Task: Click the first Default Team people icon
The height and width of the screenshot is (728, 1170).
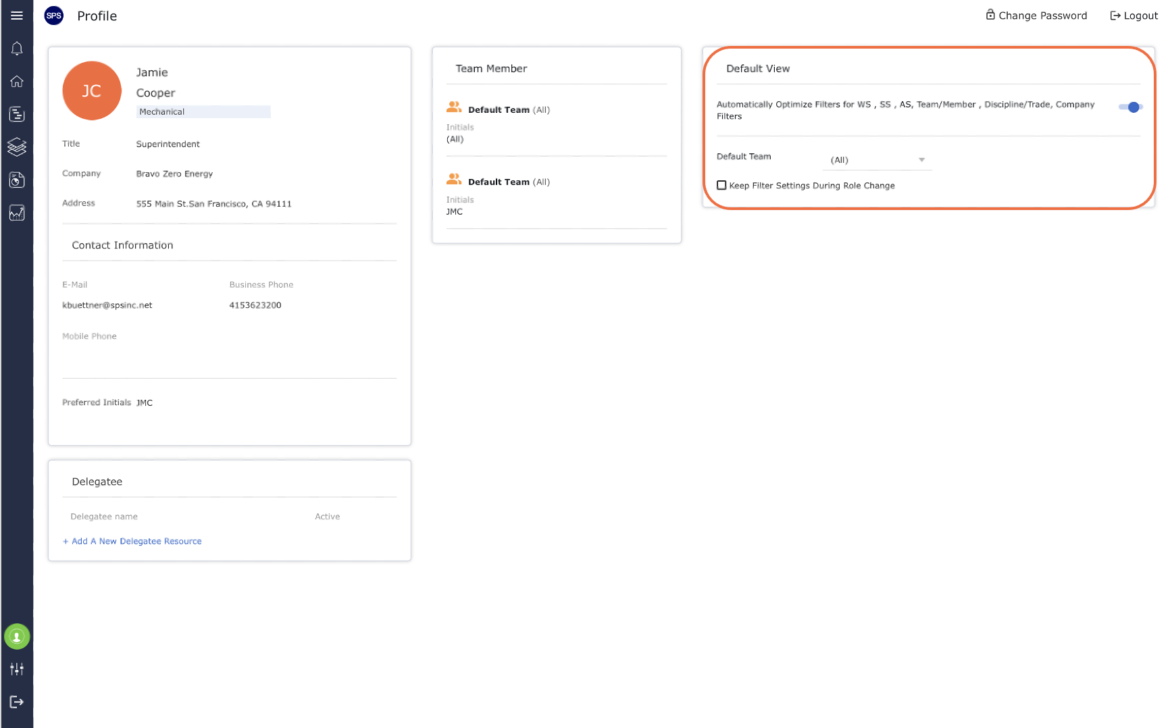Action: pos(454,107)
